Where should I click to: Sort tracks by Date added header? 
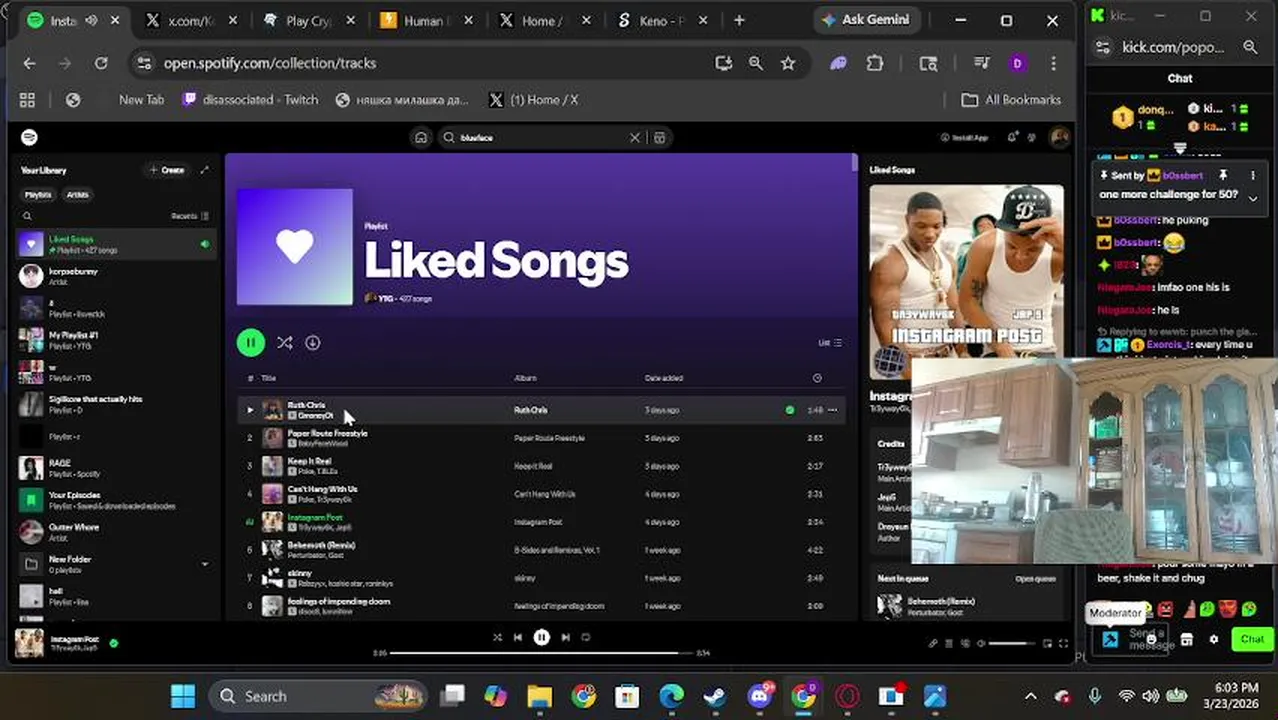click(664, 378)
